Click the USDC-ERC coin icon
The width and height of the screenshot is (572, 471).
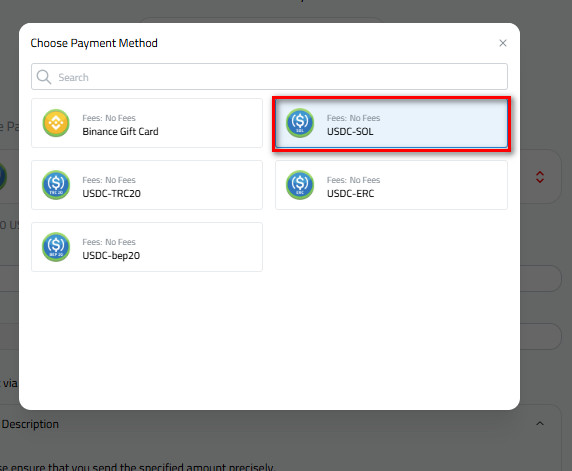tap(300, 185)
